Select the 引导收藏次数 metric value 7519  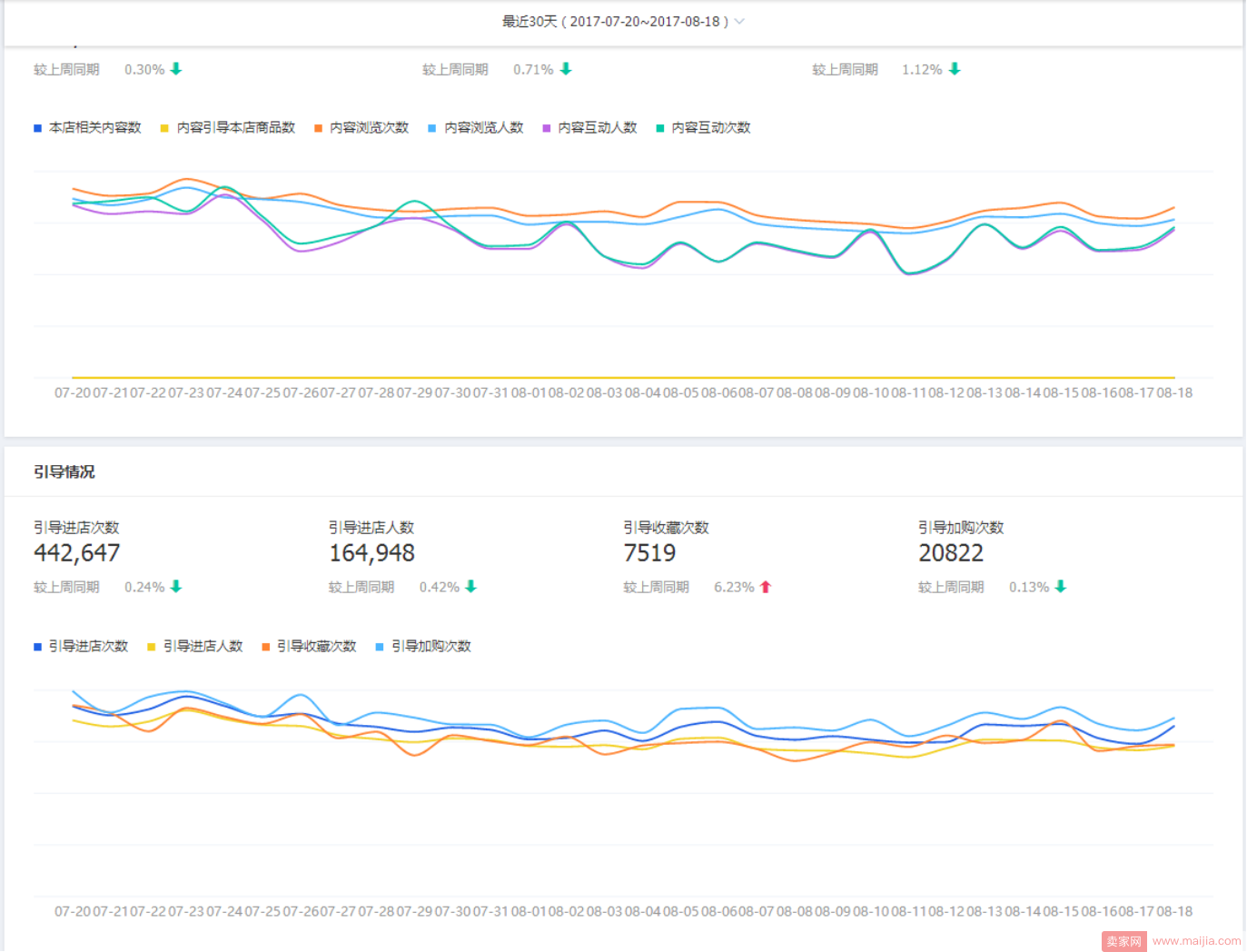tap(650, 553)
